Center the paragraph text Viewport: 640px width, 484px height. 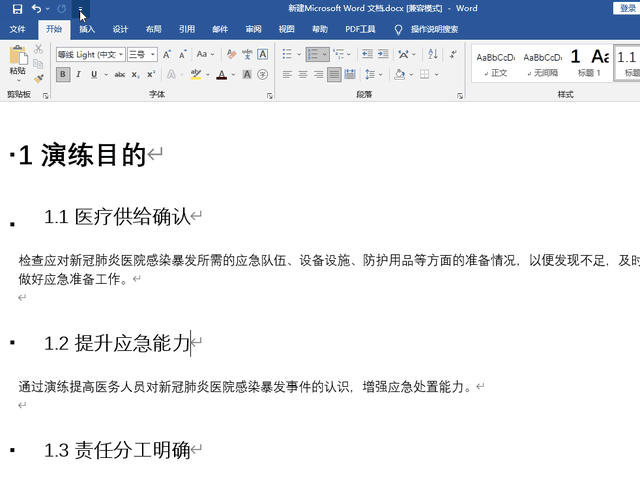[303, 74]
